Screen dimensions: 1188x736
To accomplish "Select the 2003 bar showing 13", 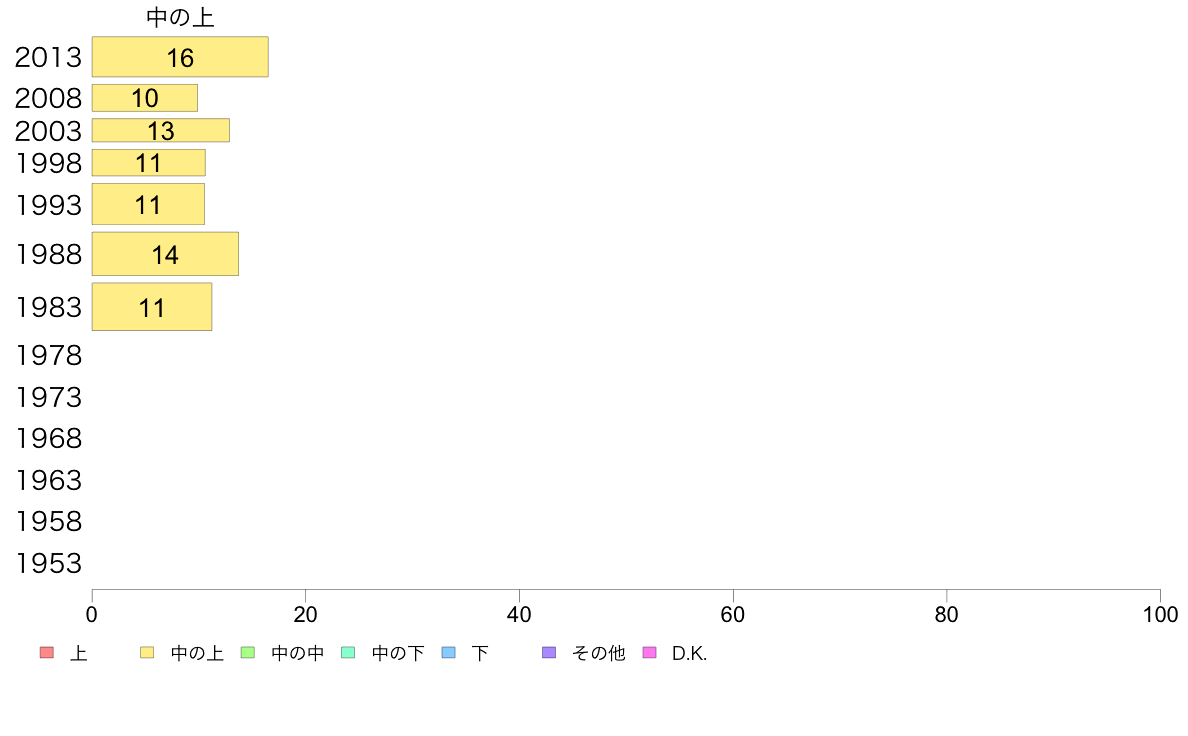I will click(x=161, y=130).
